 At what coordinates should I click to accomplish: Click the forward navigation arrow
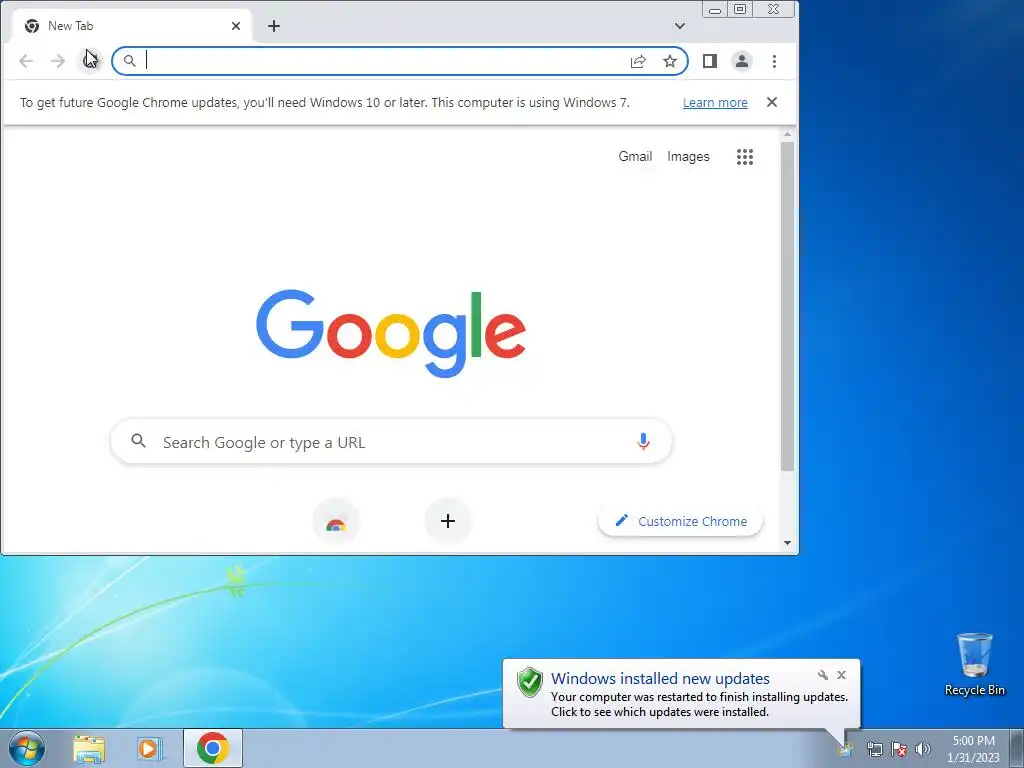[58, 61]
